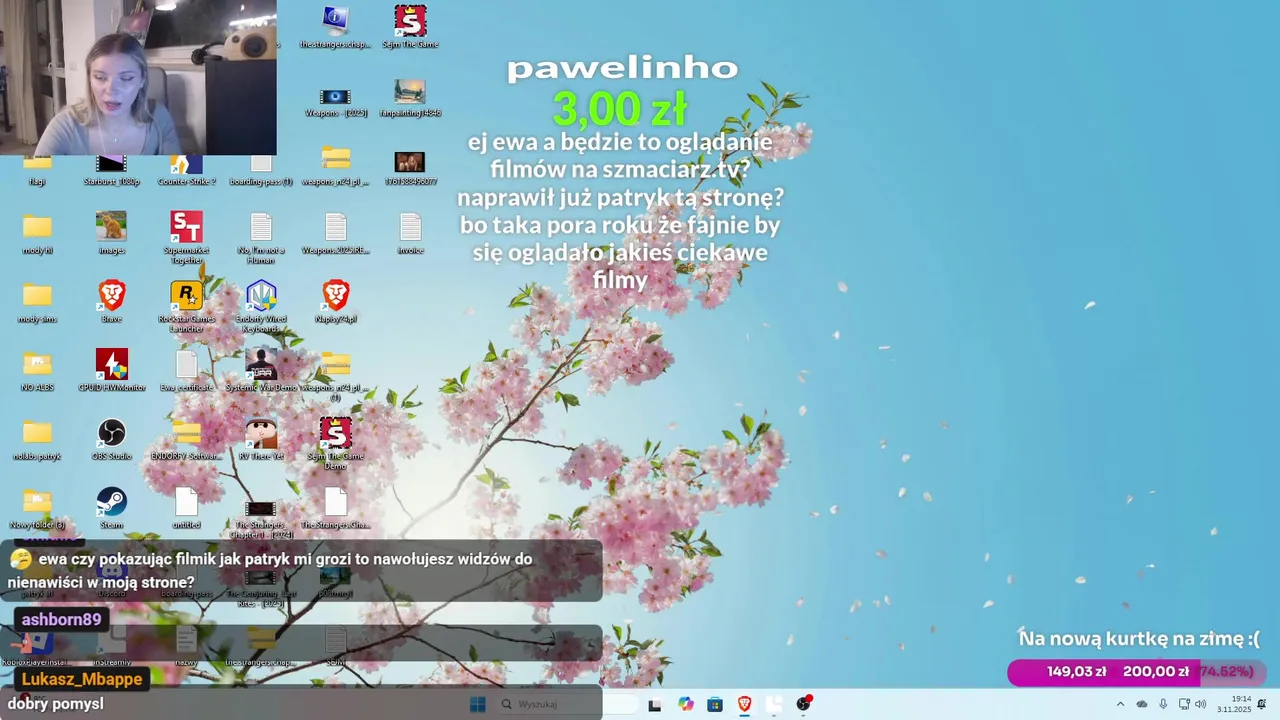
Task: Open the Sejm The Game shortcut at top
Action: tap(410, 27)
